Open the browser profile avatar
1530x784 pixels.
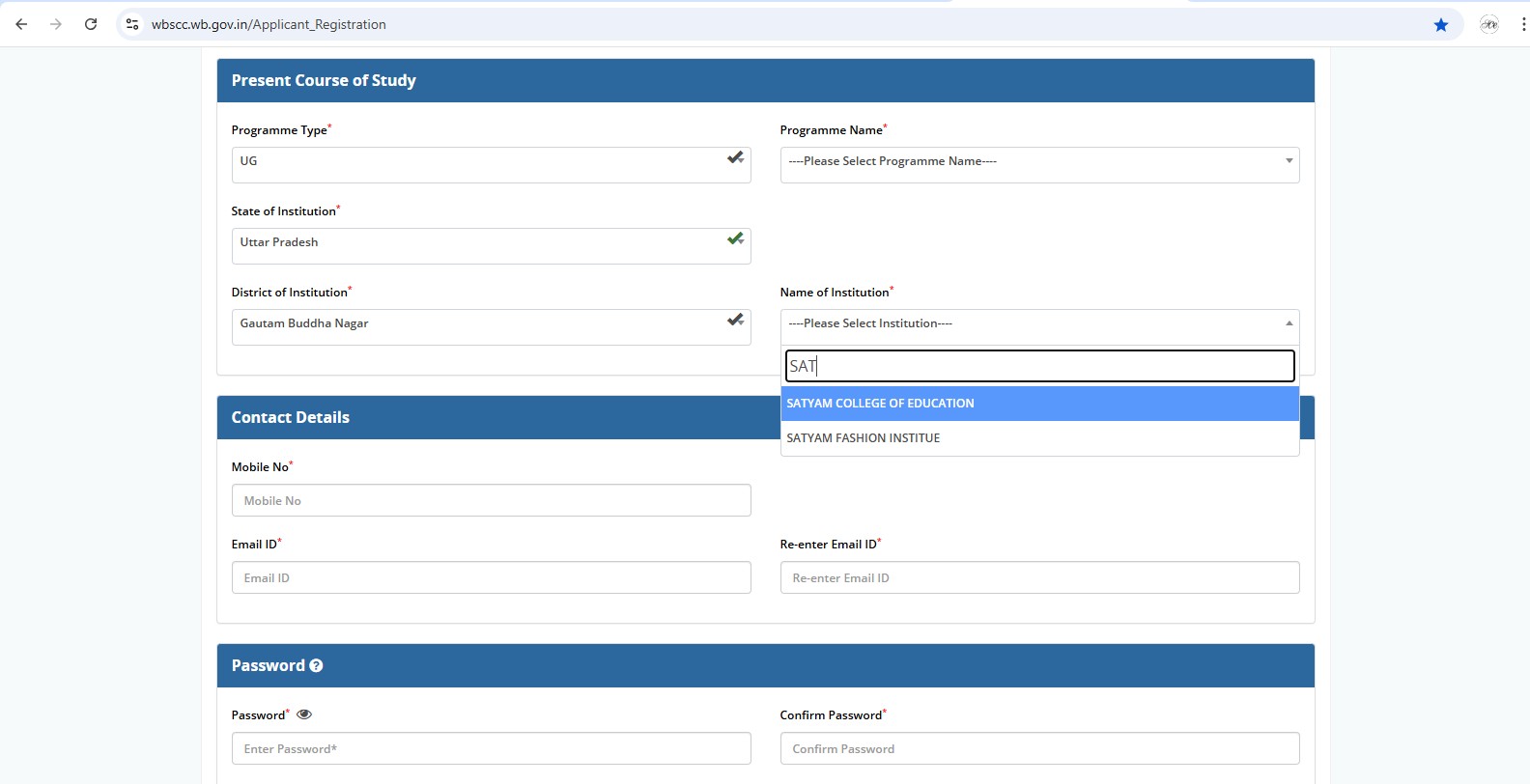[x=1488, y=25]
